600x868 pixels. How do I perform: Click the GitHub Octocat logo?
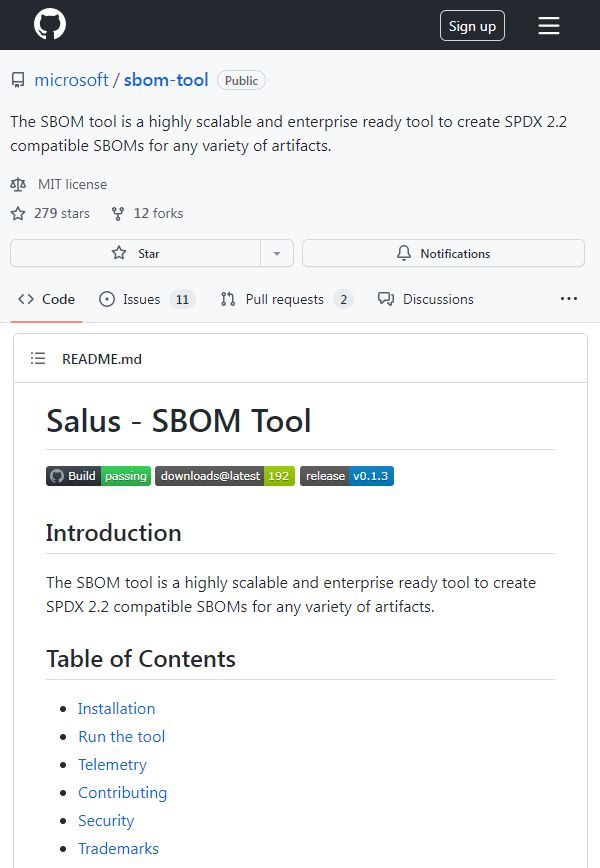pos(50,25)
